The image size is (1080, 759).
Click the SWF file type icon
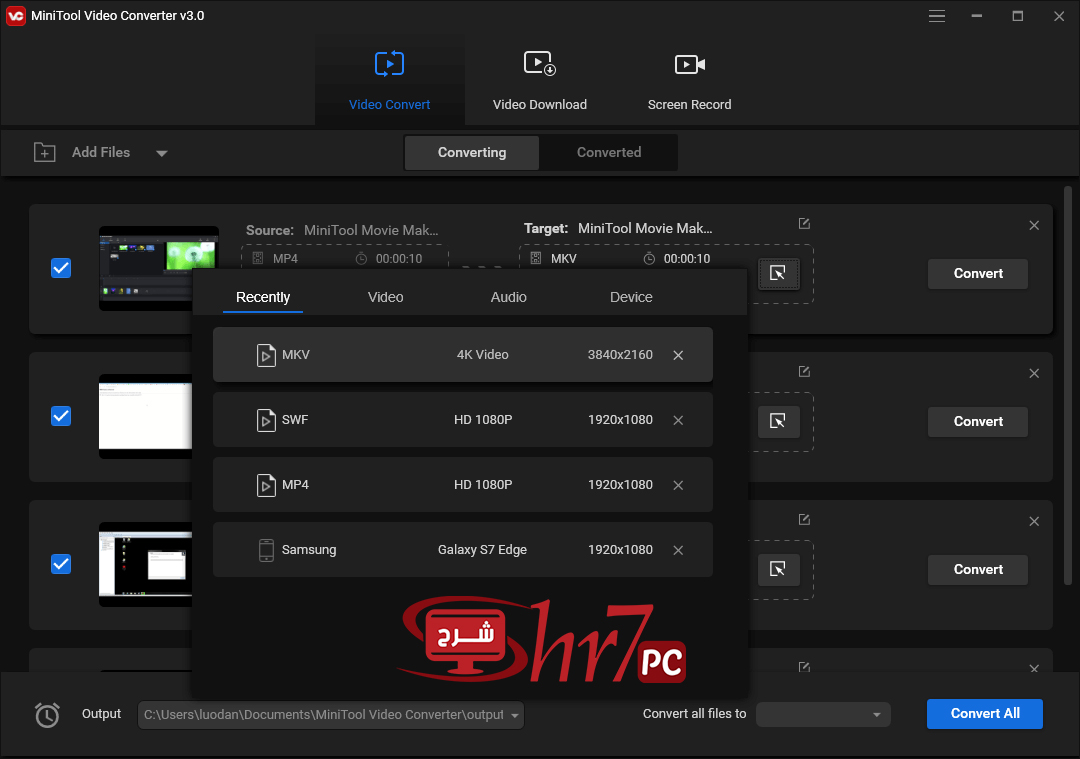266,420
